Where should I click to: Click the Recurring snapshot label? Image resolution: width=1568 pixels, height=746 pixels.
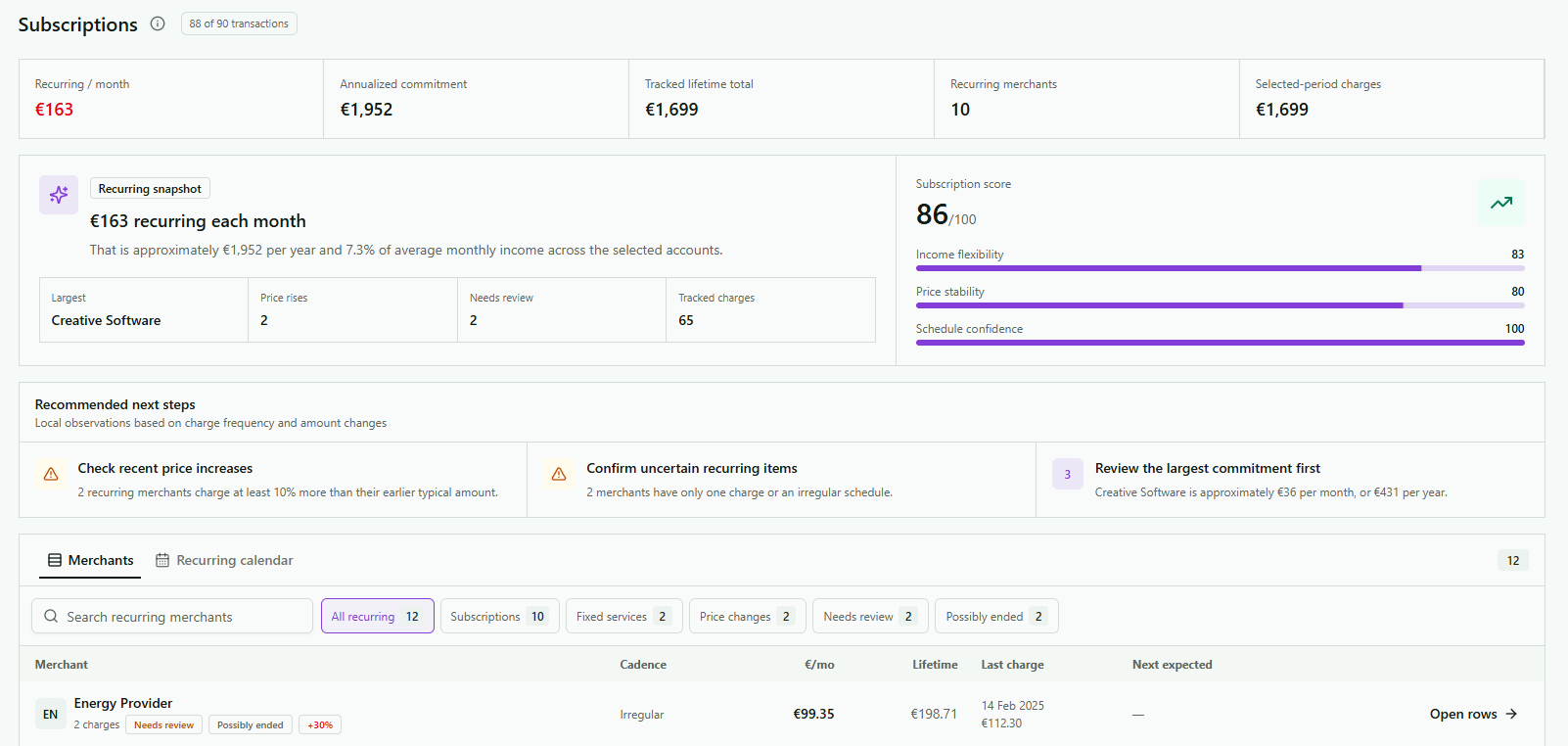click(150, 188)
